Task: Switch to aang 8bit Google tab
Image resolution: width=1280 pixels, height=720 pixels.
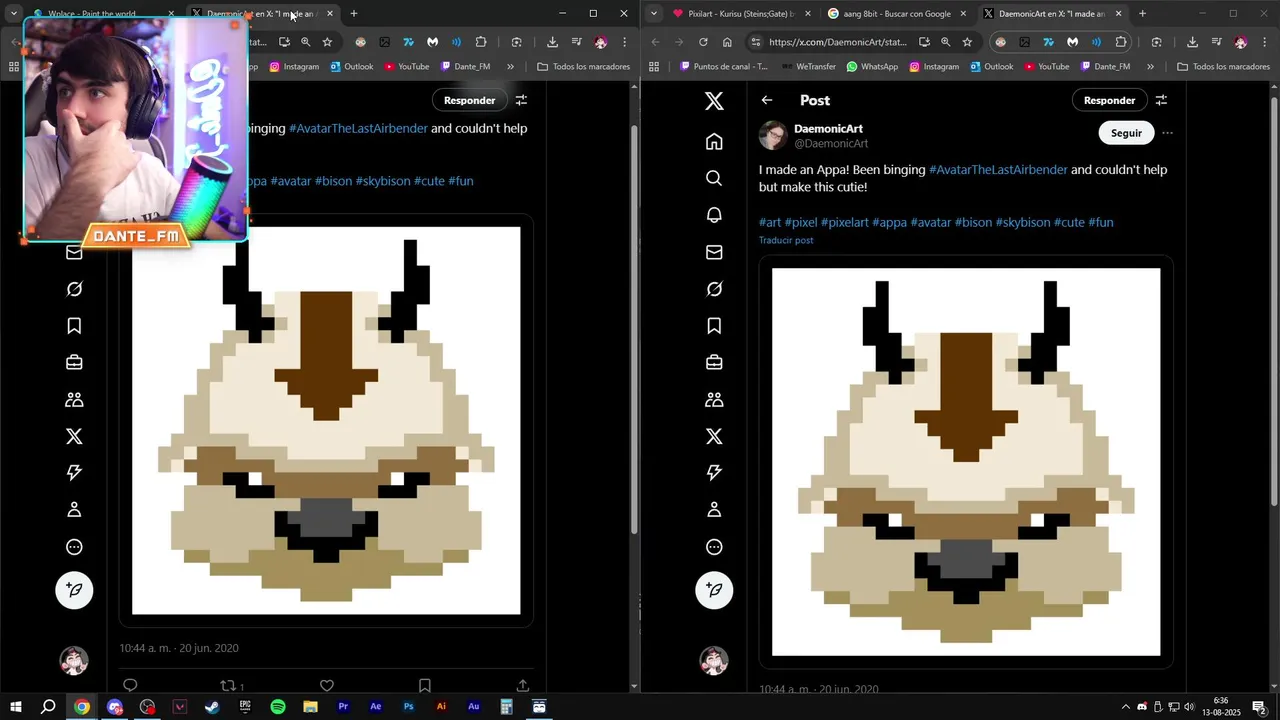Action: tap(896, 14)
